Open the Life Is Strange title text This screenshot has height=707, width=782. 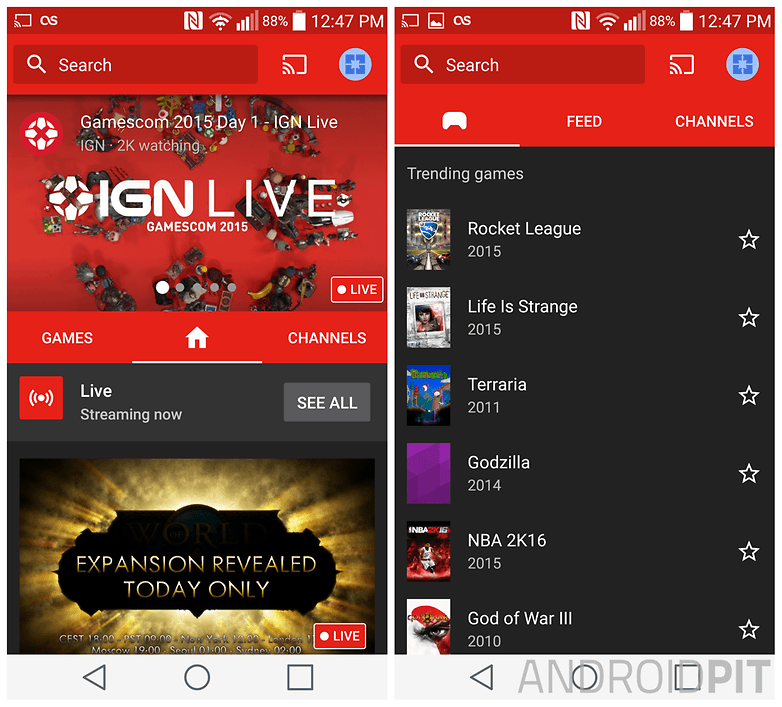pos(523,307)
